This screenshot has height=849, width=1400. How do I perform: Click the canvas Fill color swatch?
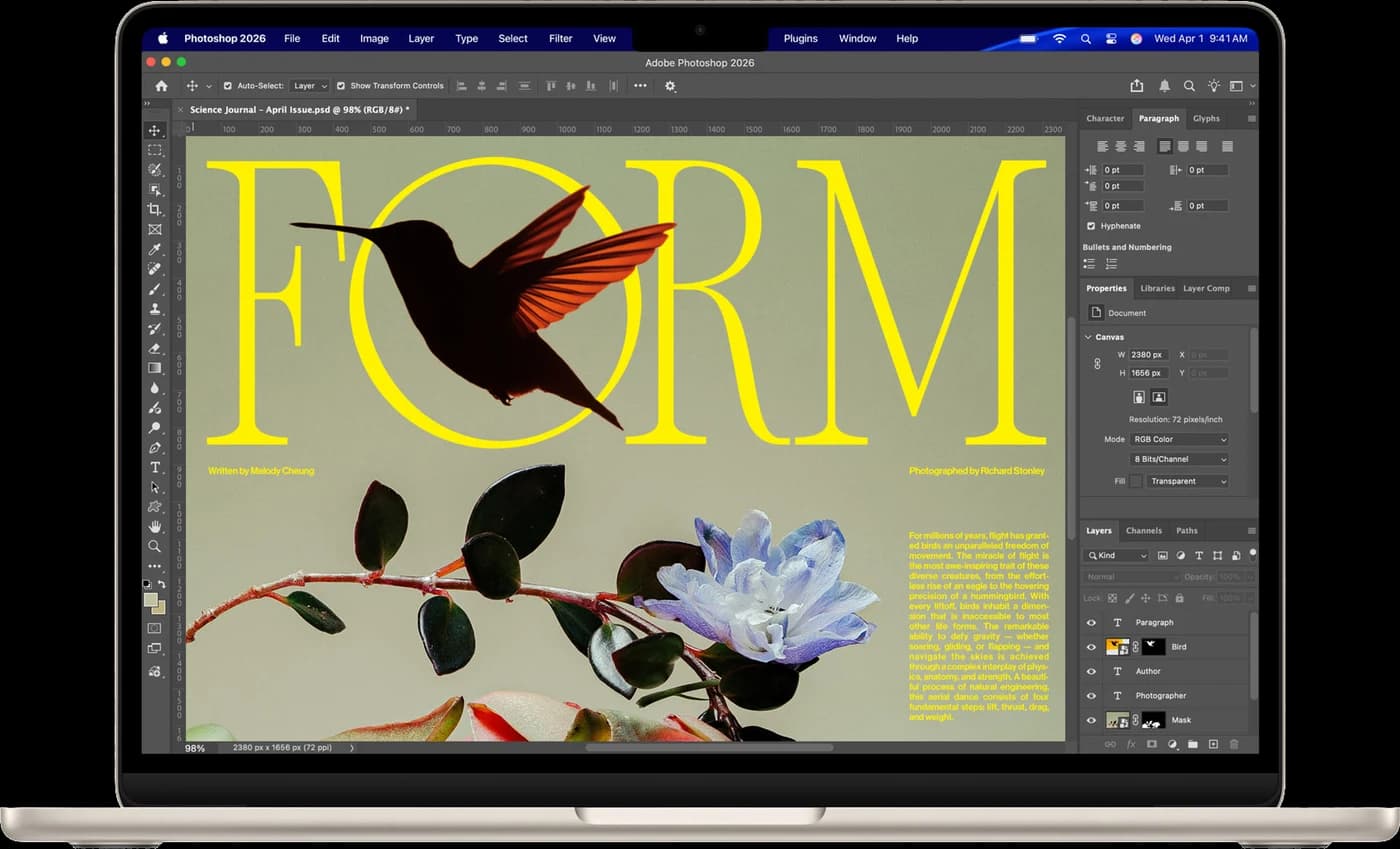[x=1136, y=481]
